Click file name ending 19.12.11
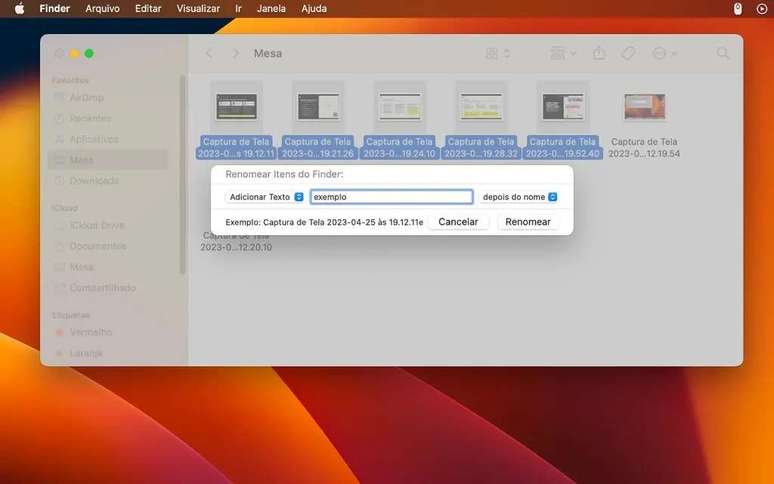This screenshot has height=484, width=774. (x=236, y=148)
